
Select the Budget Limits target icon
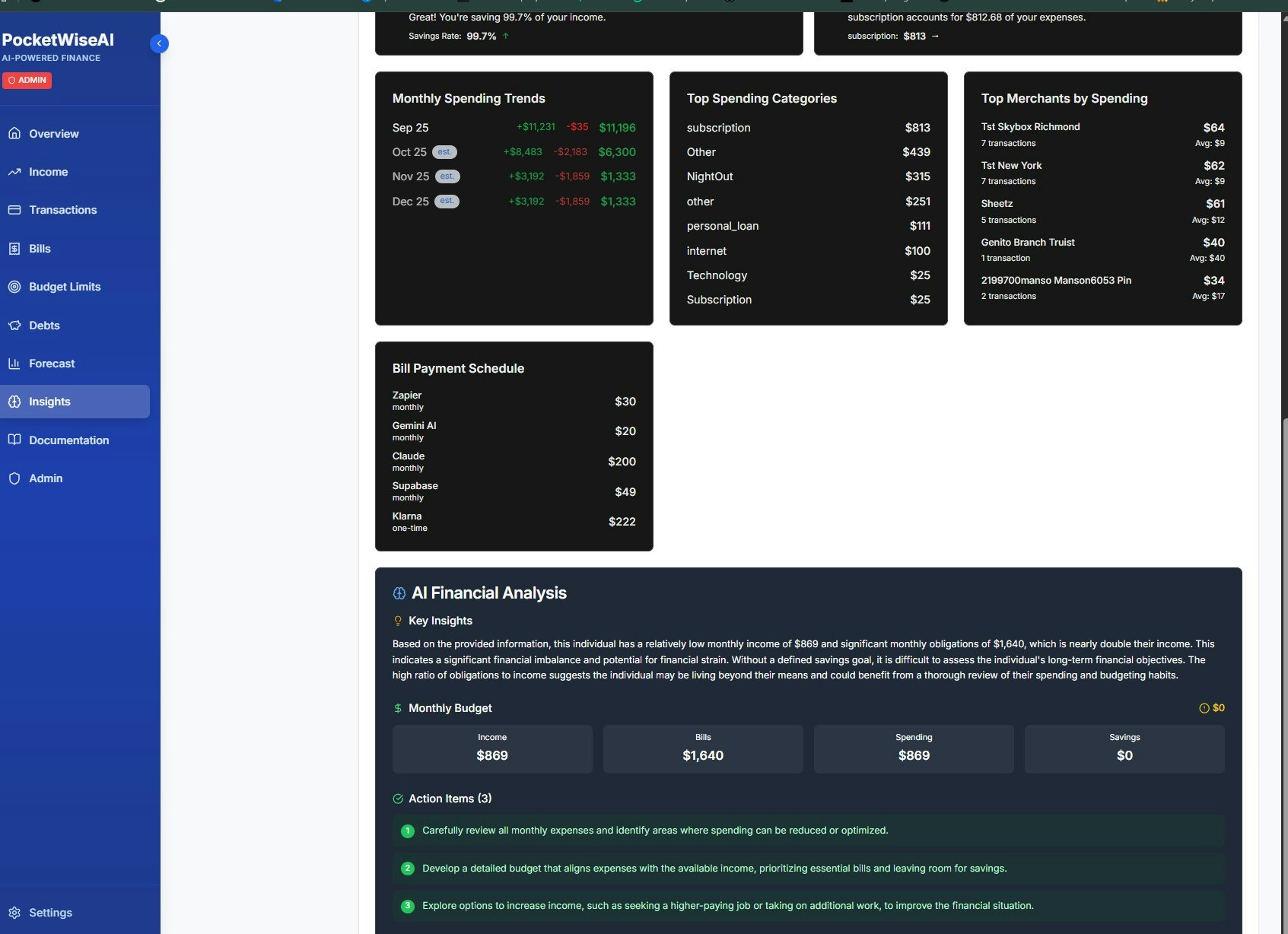(15, 287)
